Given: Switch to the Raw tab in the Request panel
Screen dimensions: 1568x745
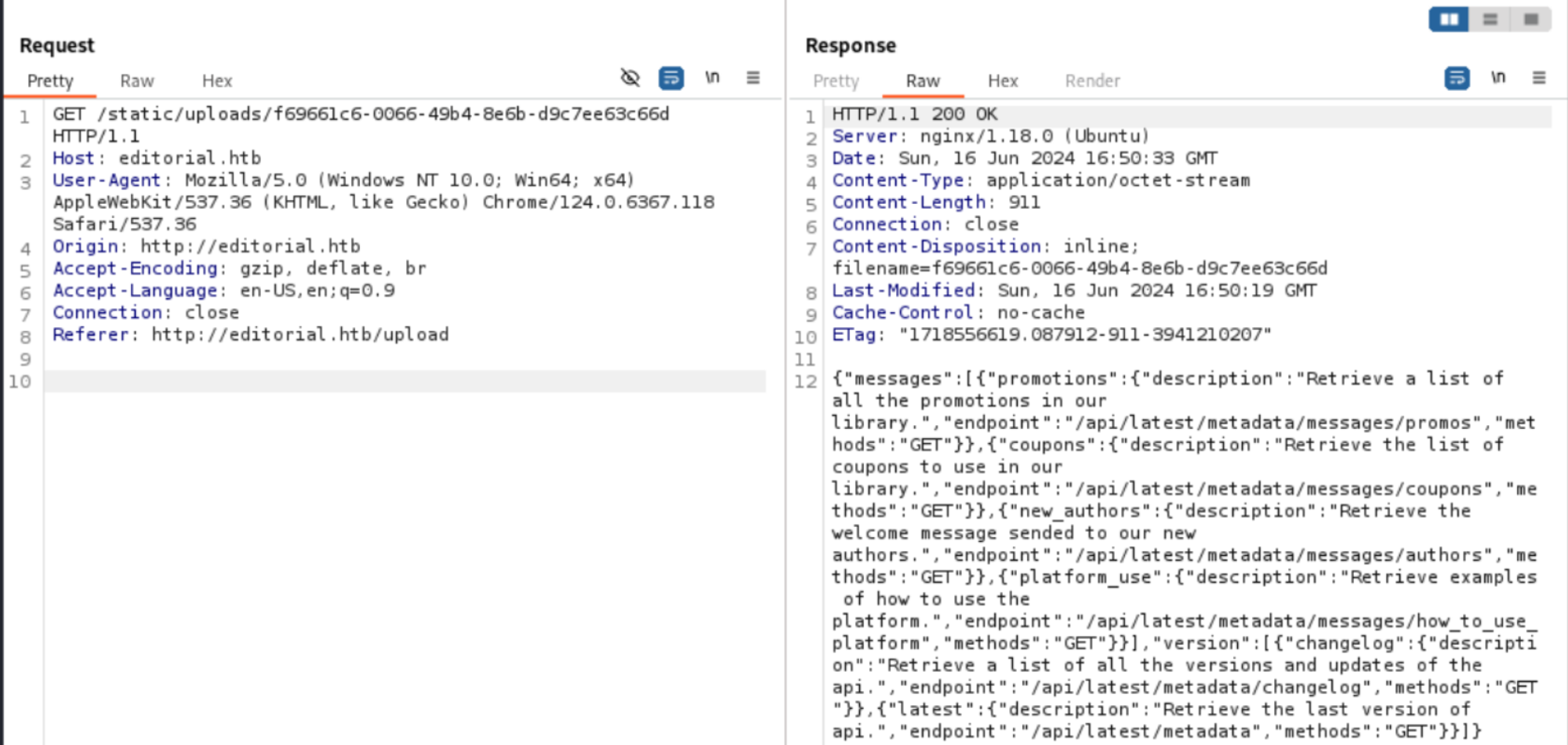Looking at the screenshot, I should pyautogui.click(x=137, y=81).
